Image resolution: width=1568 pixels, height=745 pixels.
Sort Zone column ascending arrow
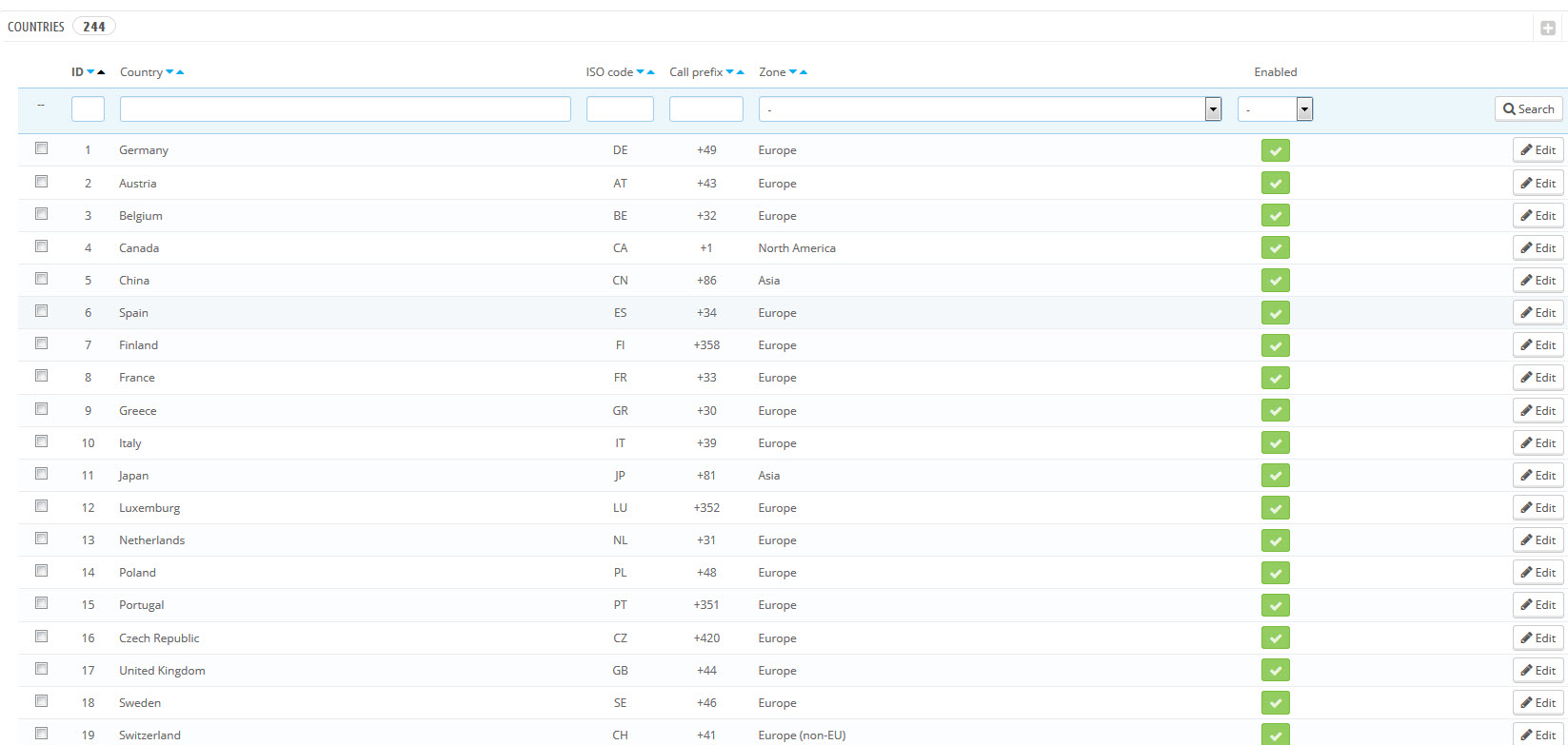point(804,72)
